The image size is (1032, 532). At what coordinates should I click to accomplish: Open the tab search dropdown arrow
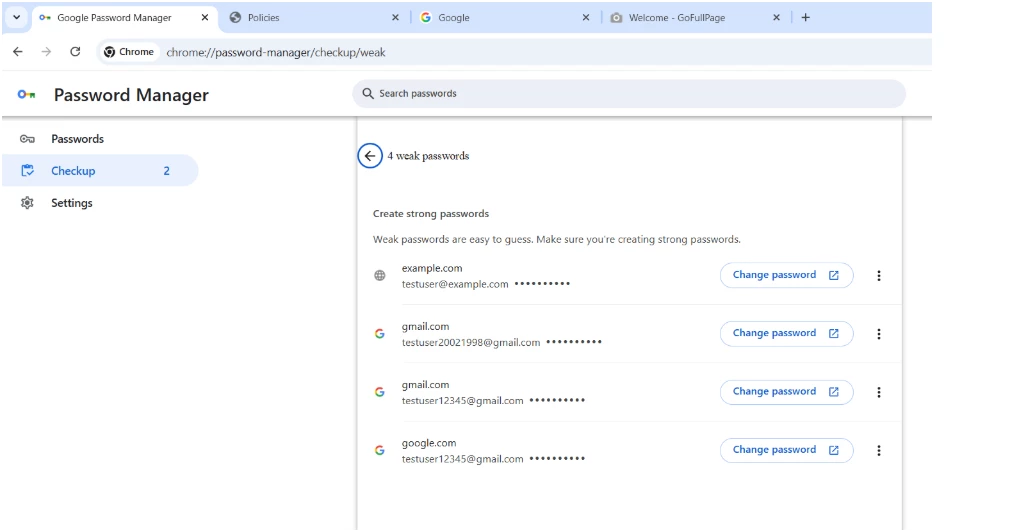(x=16, y=18)
